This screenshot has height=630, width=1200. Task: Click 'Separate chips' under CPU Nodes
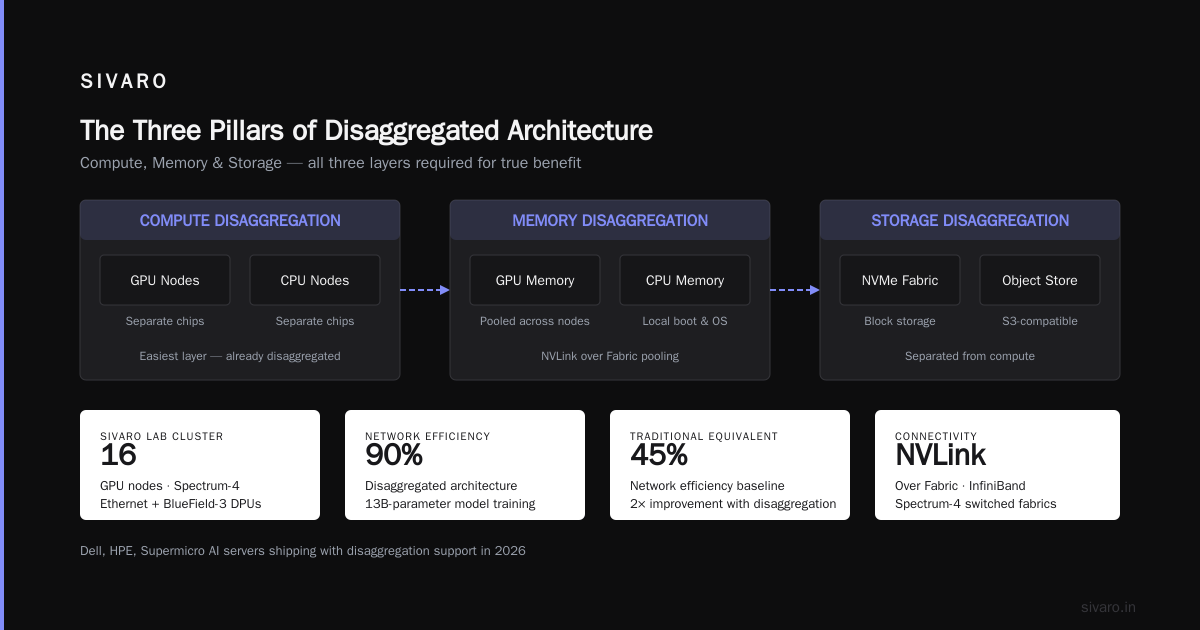315,321
